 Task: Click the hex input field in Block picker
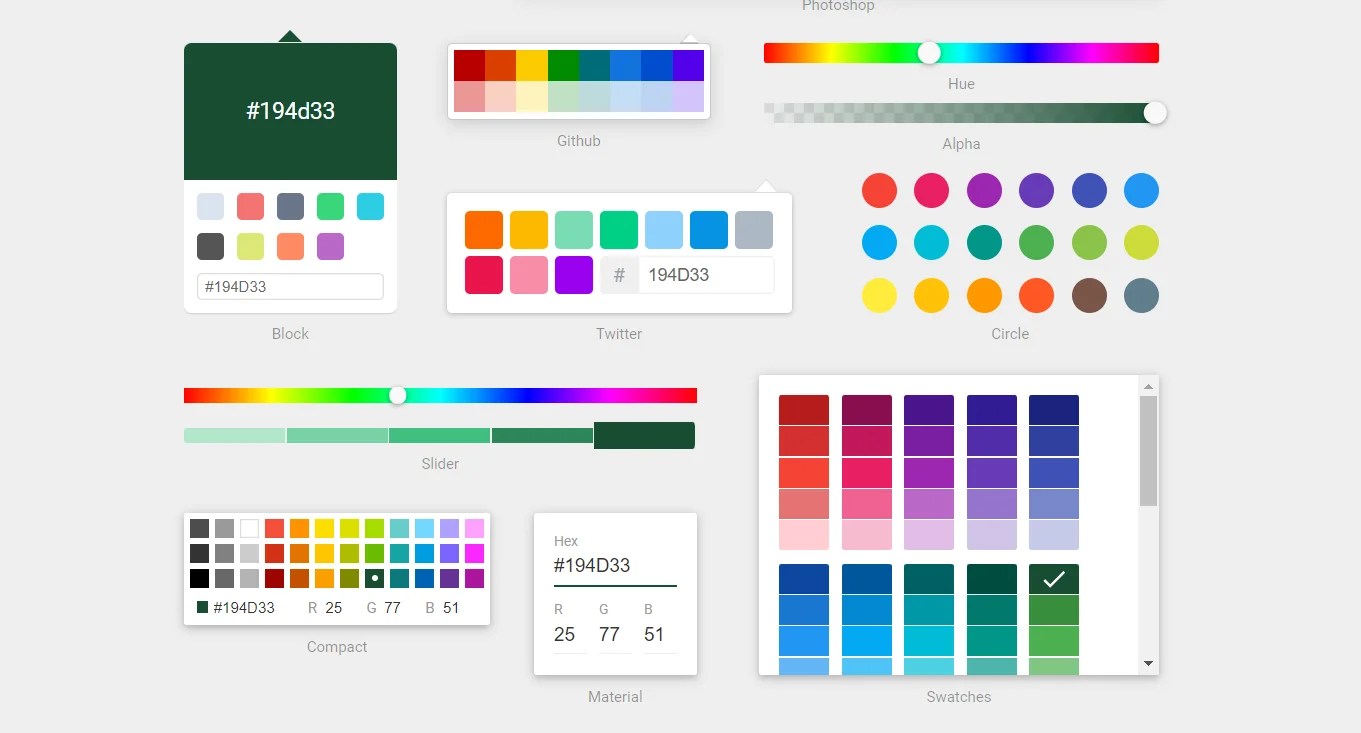290,286
